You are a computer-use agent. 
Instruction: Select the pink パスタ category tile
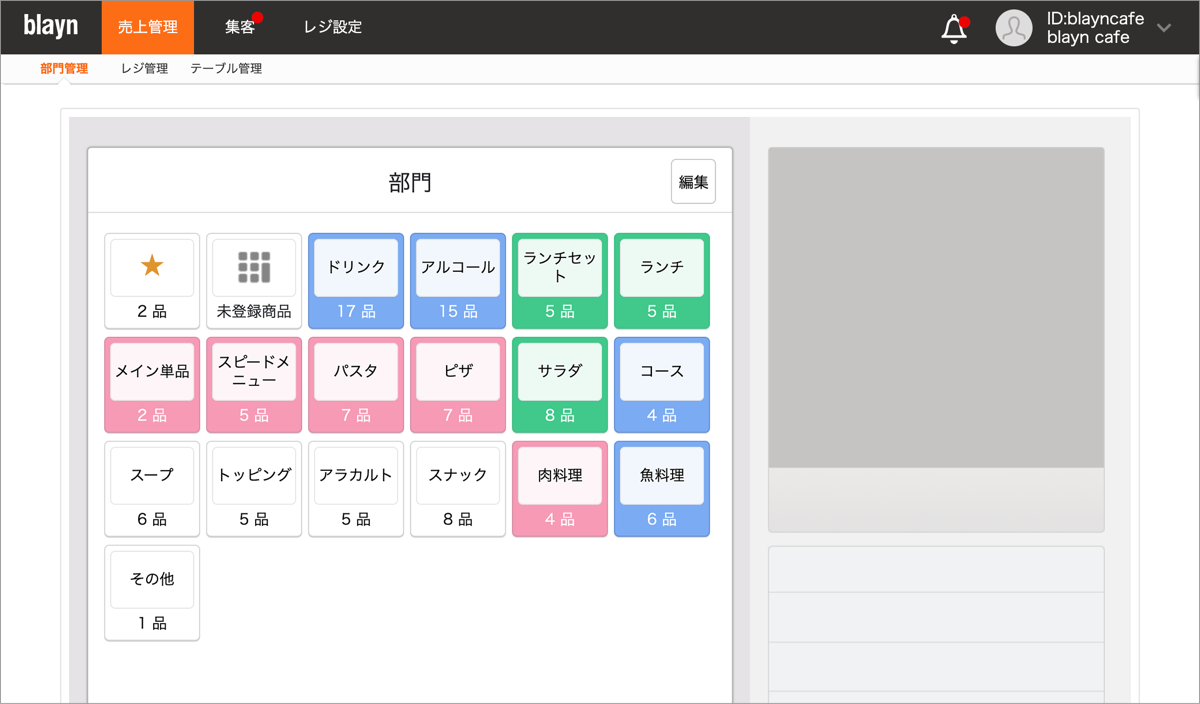click(x=356, y=384)
